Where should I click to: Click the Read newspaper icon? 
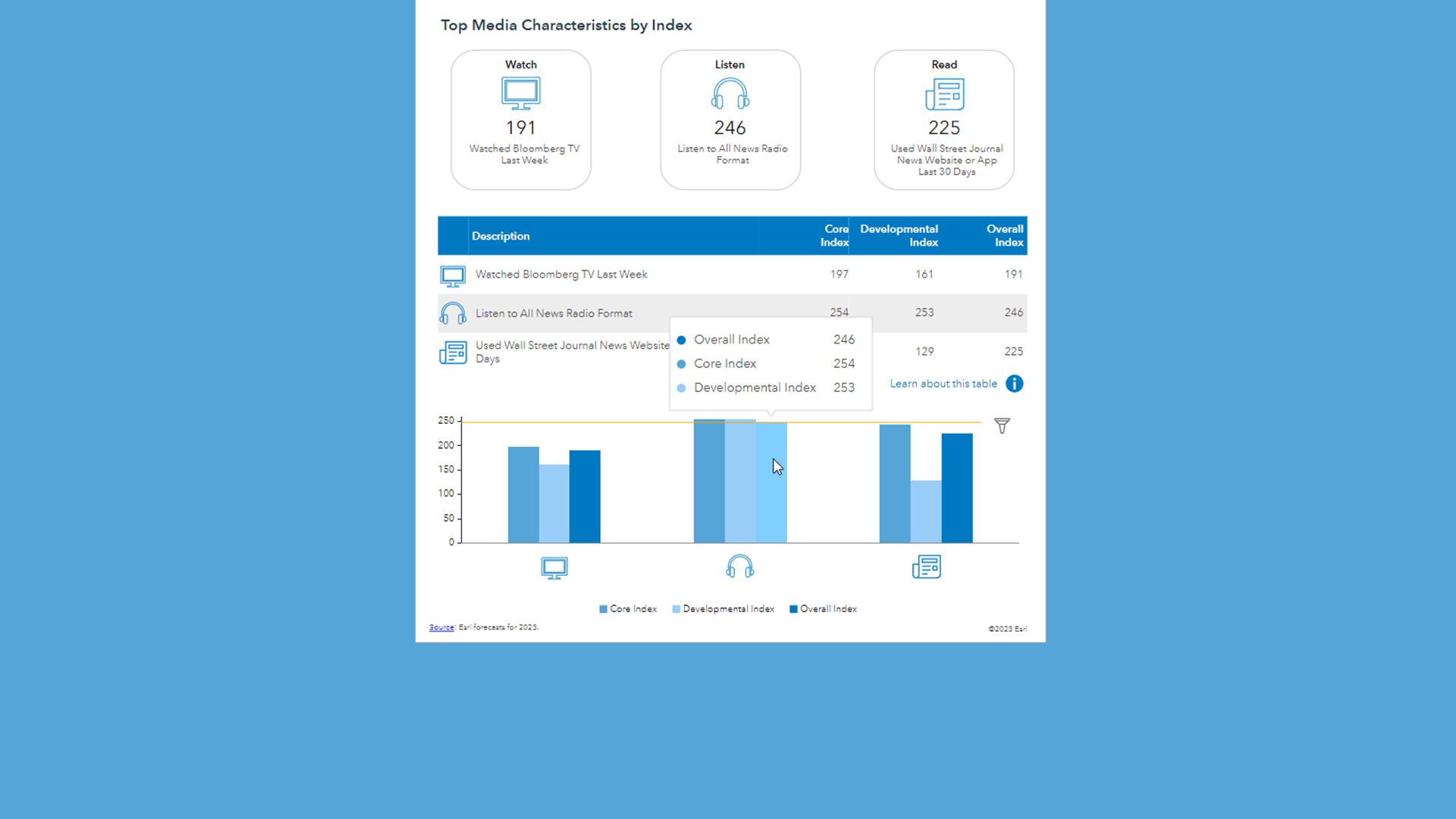(x=944, y=94)
